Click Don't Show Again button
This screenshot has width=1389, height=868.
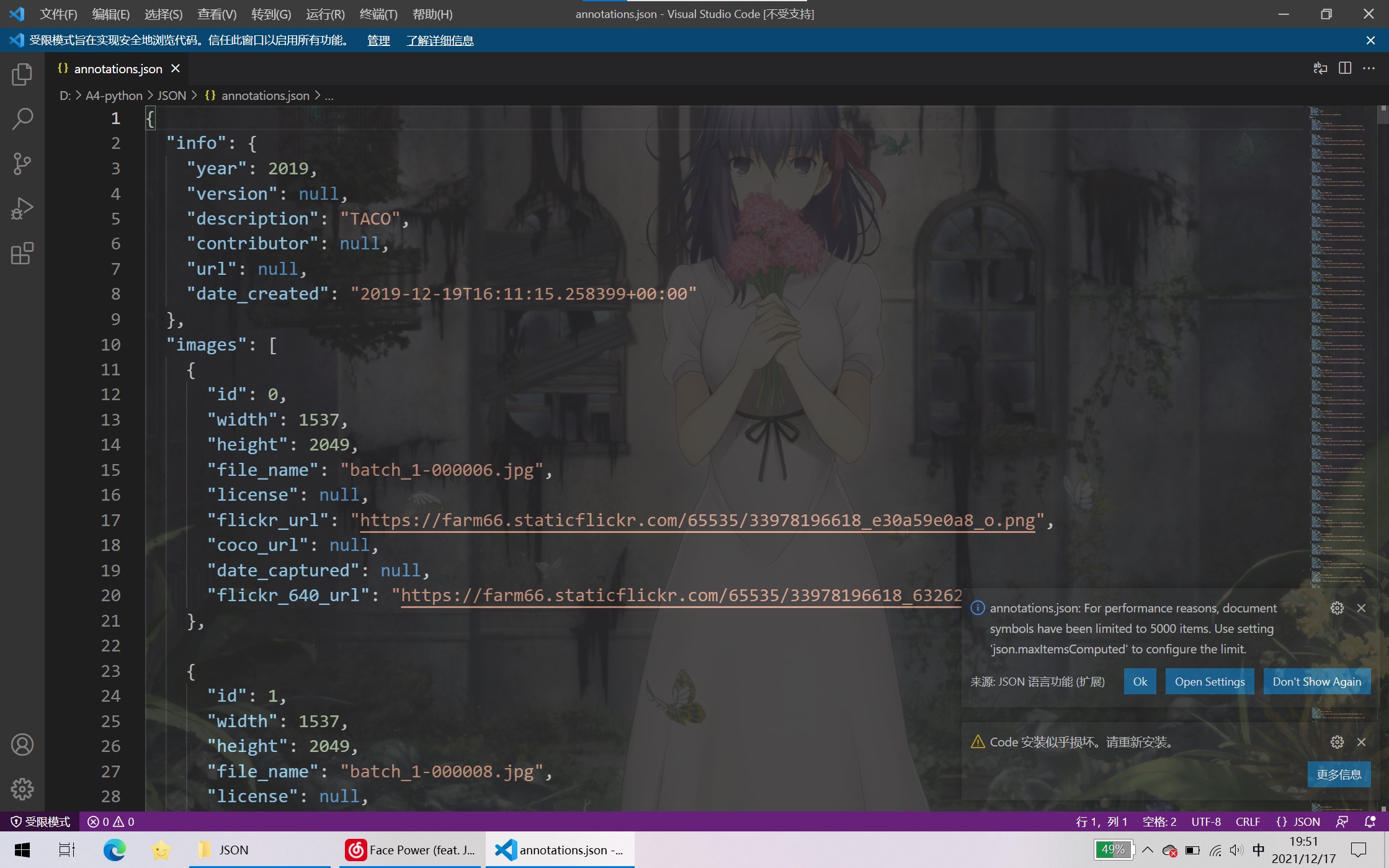tap(1317, 681)
